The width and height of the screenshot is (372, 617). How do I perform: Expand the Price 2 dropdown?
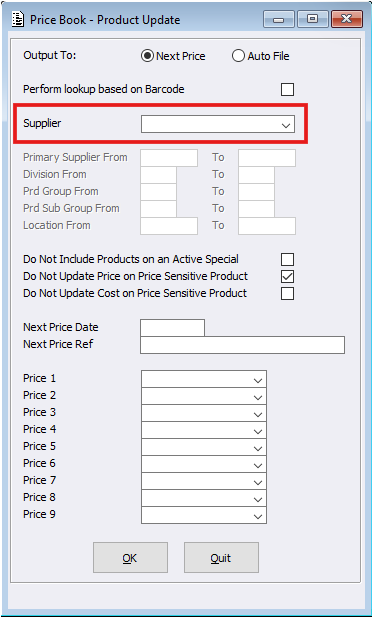click(x=204, y=396)
